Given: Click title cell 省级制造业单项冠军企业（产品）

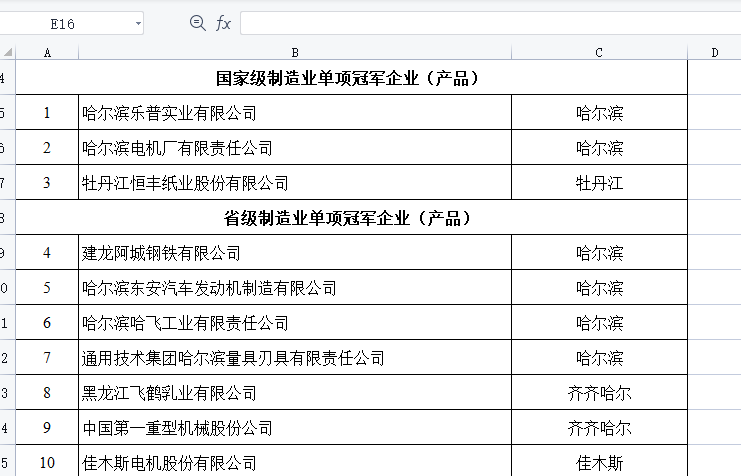Looking at the screenshot, I should point(352,217).
